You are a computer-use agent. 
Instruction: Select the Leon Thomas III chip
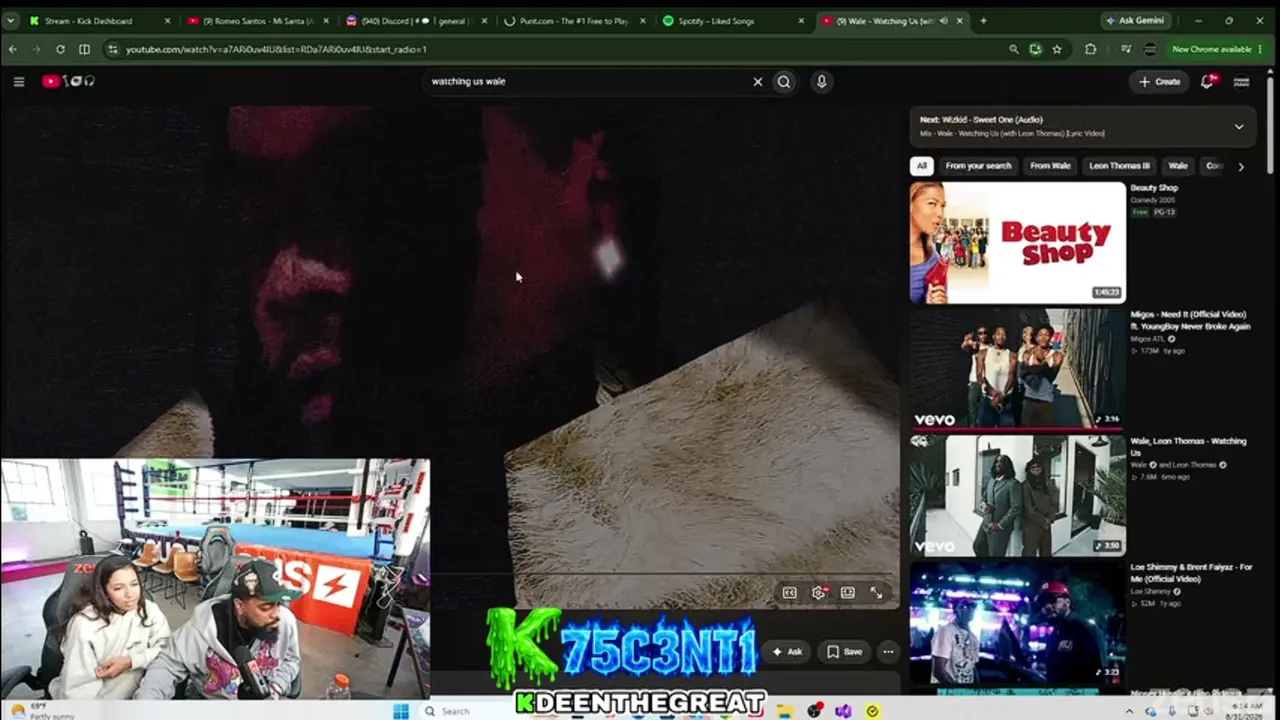tap(1119, 166)
